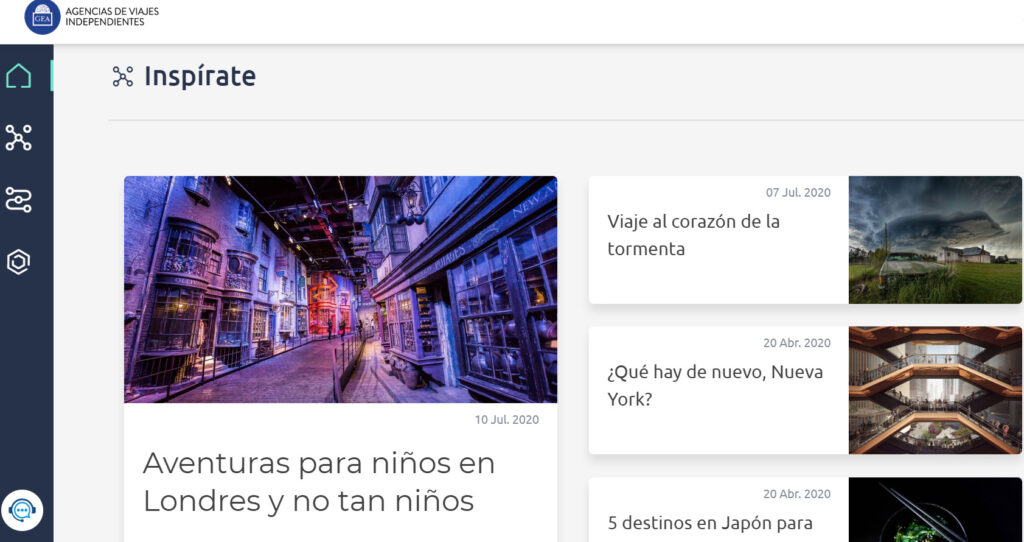1024x542 pixels.
Task: Open the headset chat support icon
Action: 22,511
